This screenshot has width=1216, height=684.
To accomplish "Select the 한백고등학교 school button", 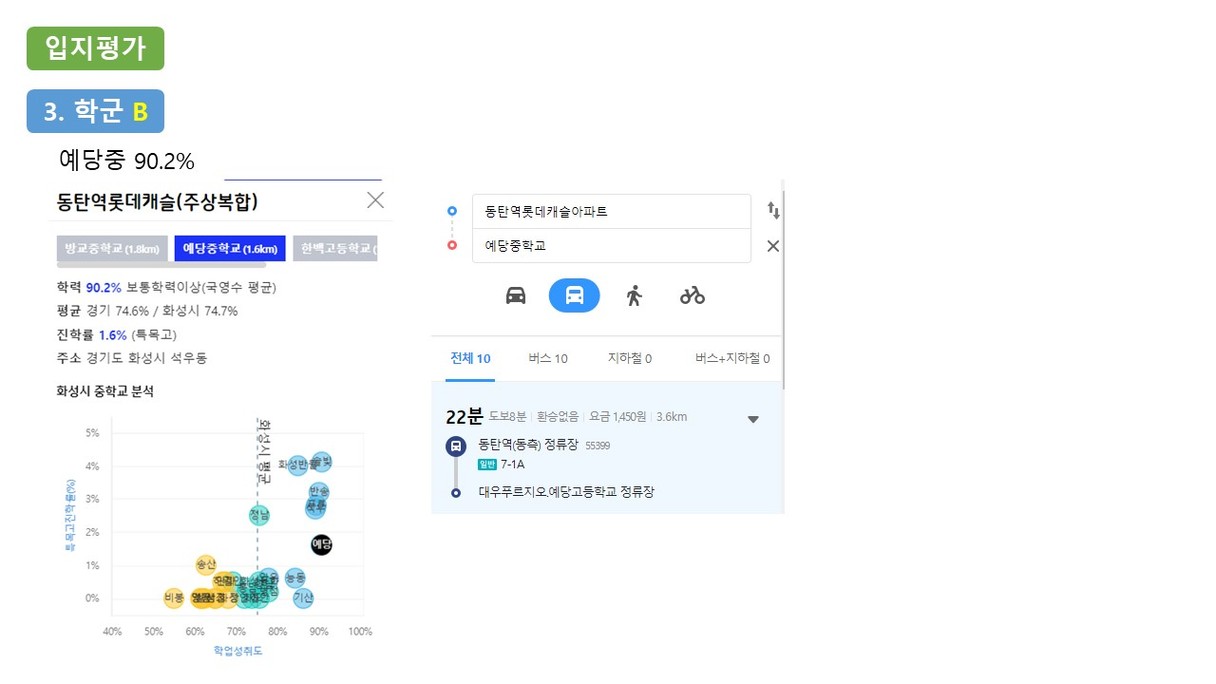I will tap(335, 248).
